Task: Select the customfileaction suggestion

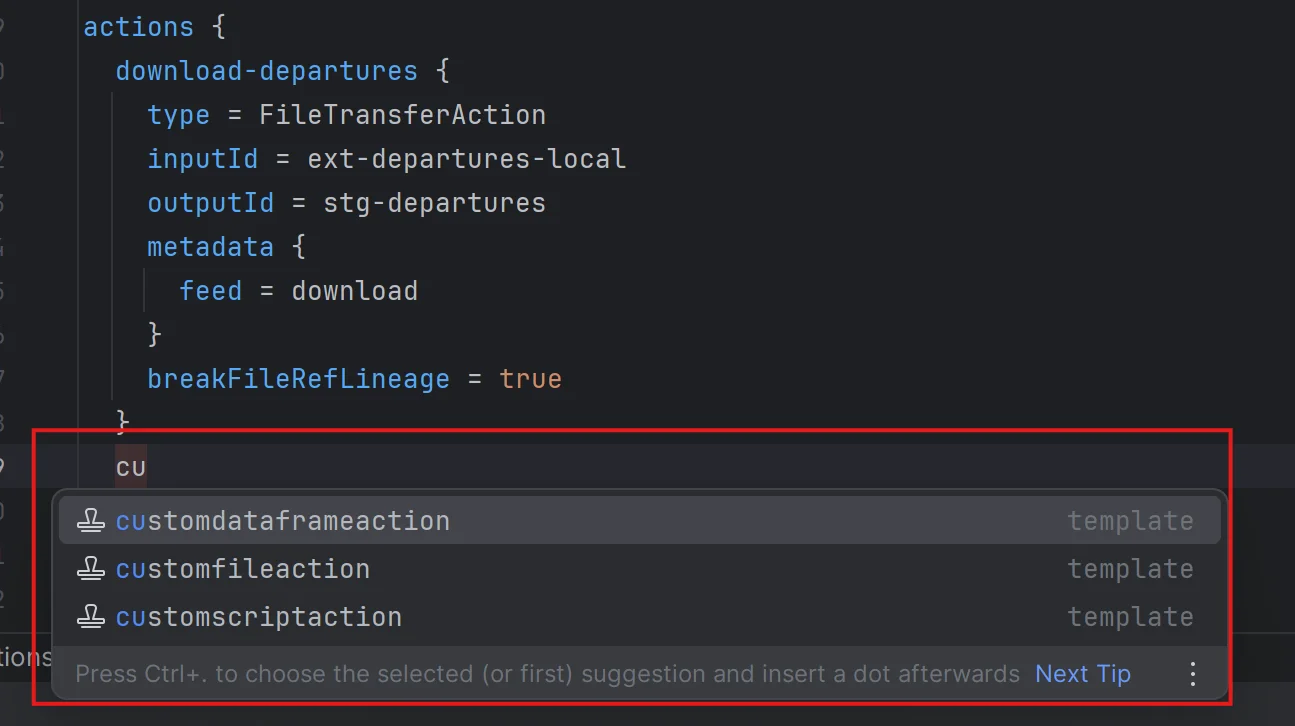Action: 243,568
